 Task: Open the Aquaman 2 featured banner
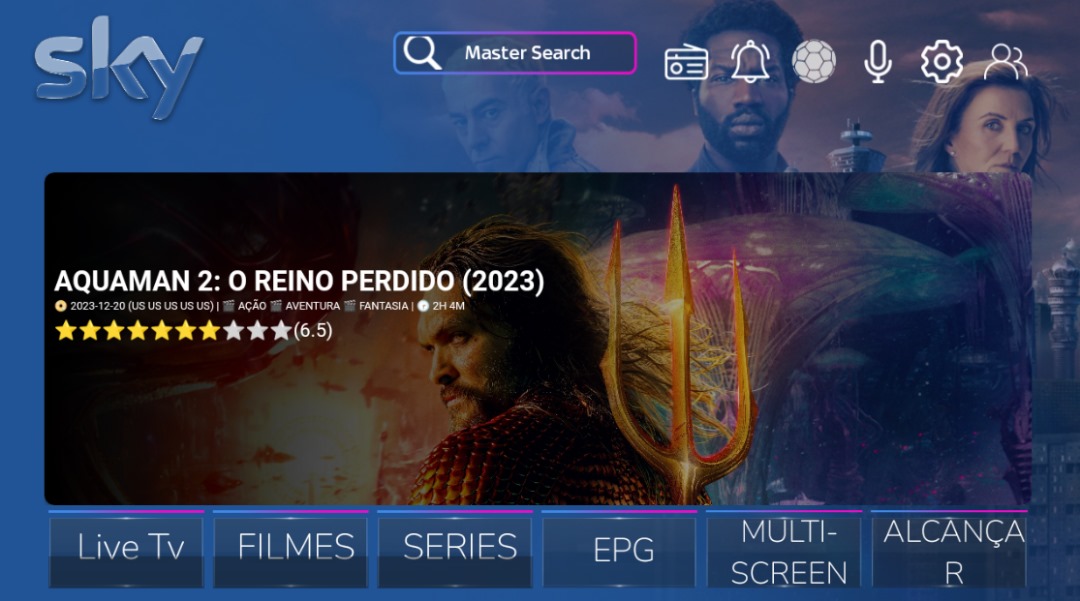[537, 338]
